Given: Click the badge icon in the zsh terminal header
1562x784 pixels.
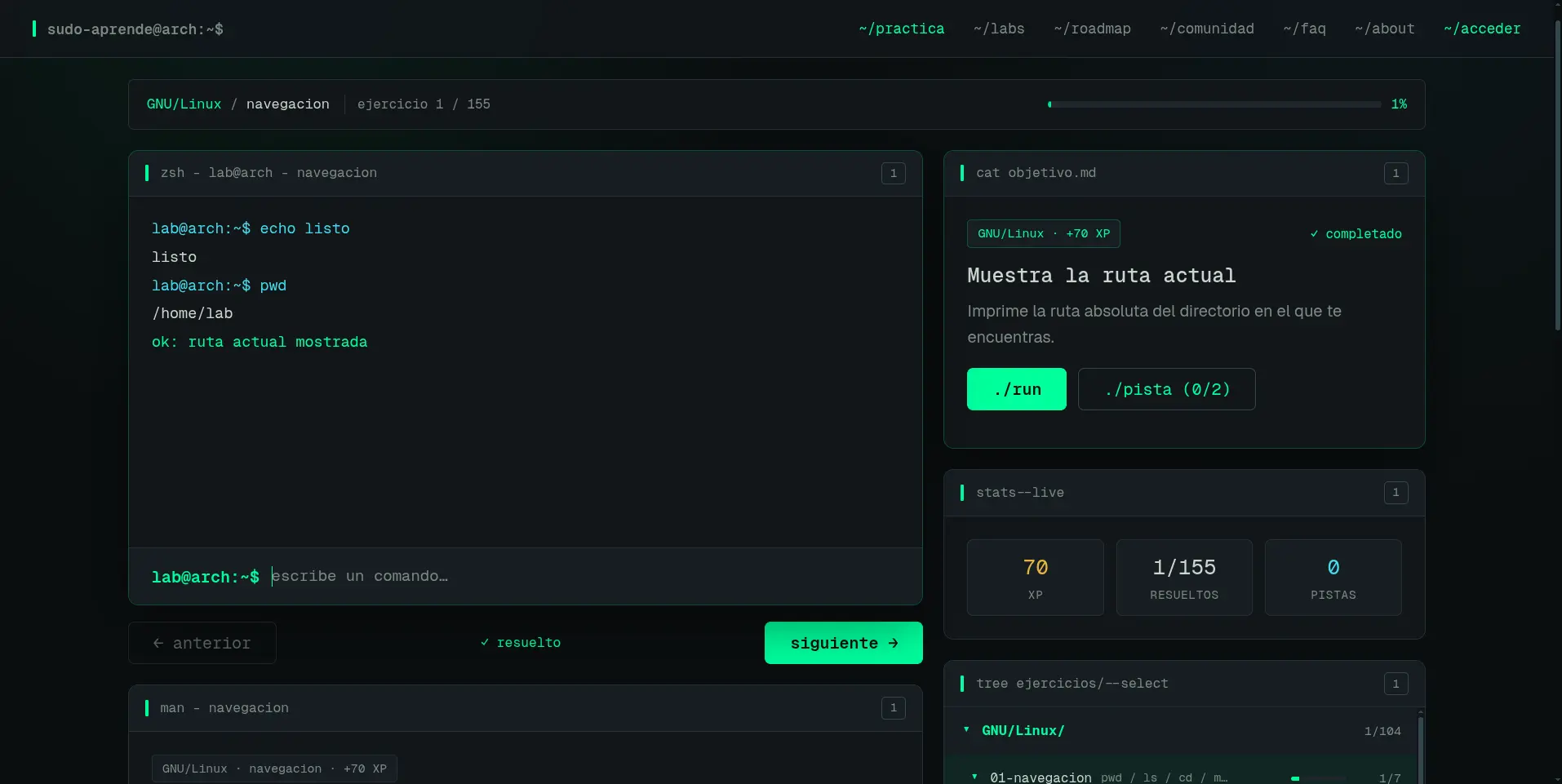Looking at the screenshot, I should (893, 173).
